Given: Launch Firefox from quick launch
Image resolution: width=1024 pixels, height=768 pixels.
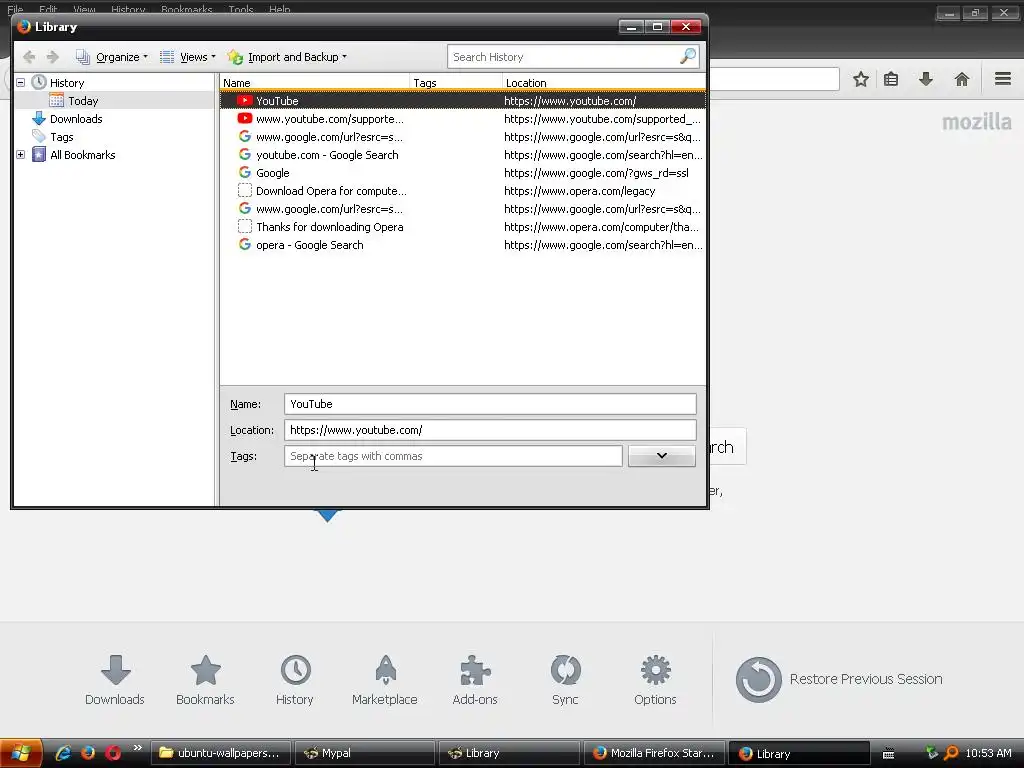Looking at the screenshot, I should (x=88, y=753).
